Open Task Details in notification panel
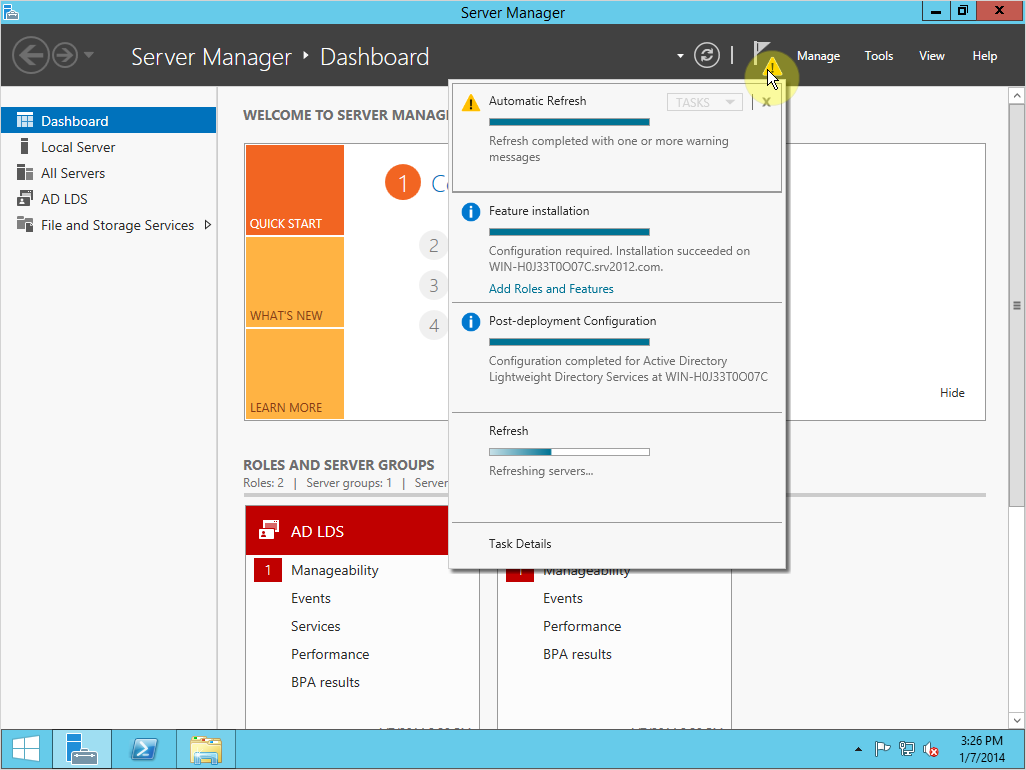 pos(520,544)
